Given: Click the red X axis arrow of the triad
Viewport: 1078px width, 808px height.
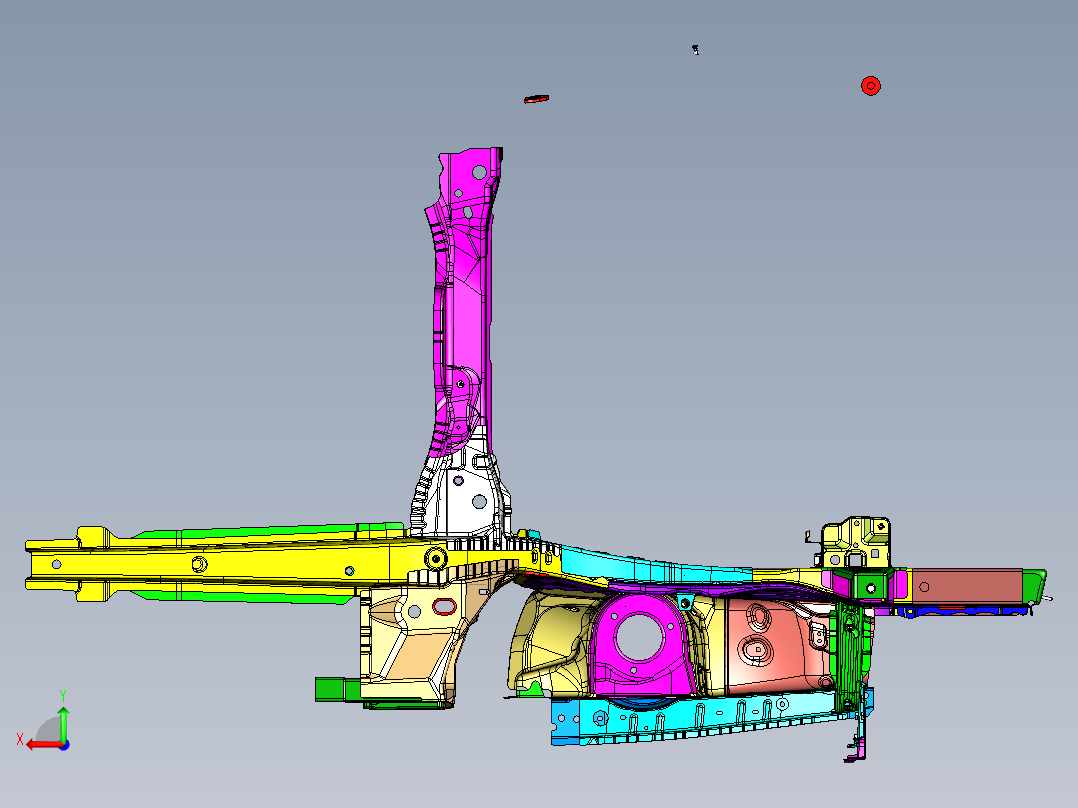Looking at the screenshot, I should (43, 745).
